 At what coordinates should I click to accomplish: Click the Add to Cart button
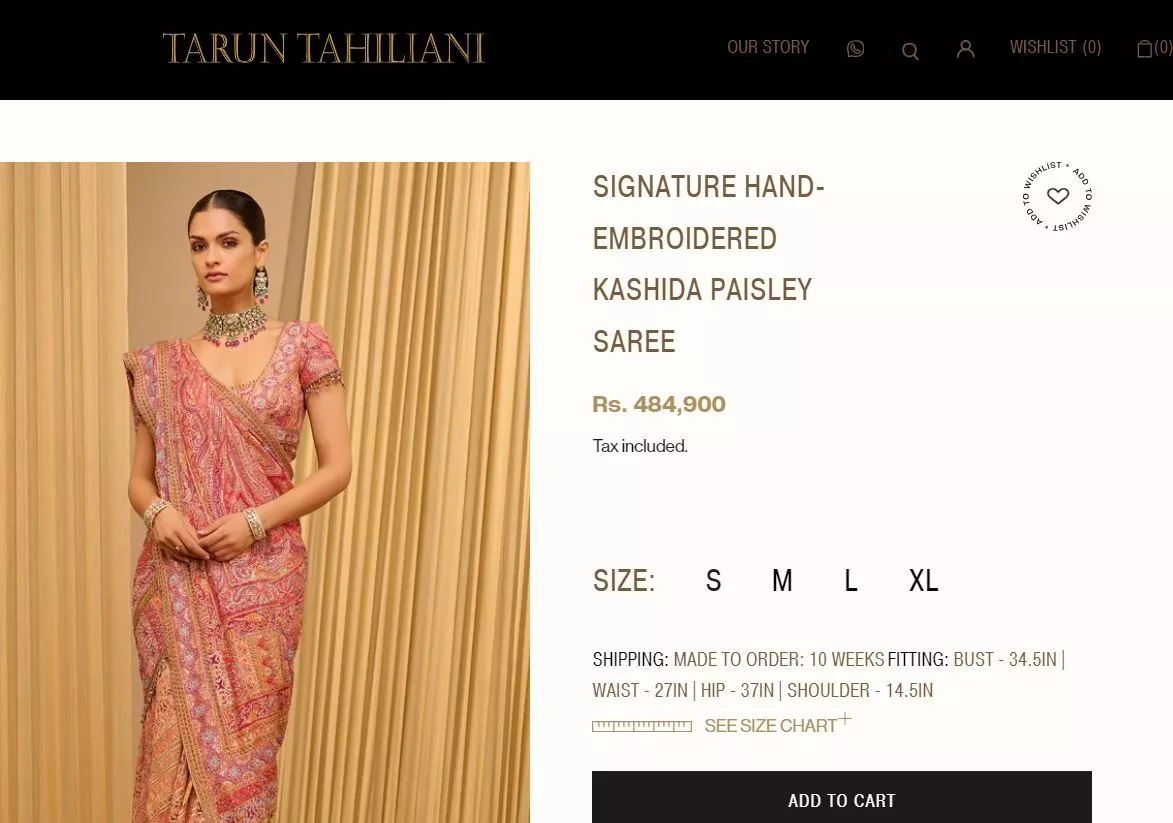(842, 798)
